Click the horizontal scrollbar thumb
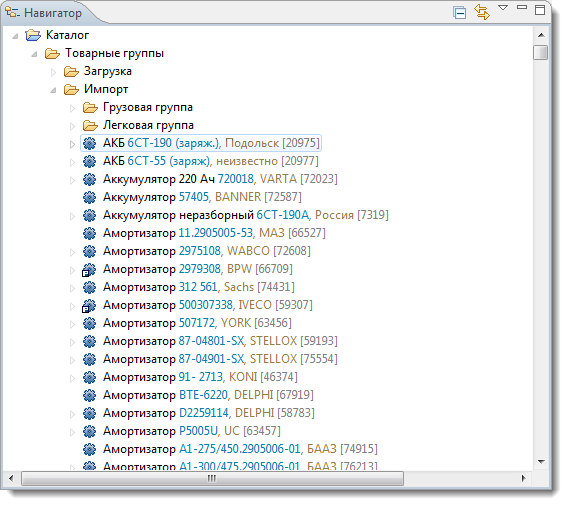567x505 pixels. click(212, 479)
